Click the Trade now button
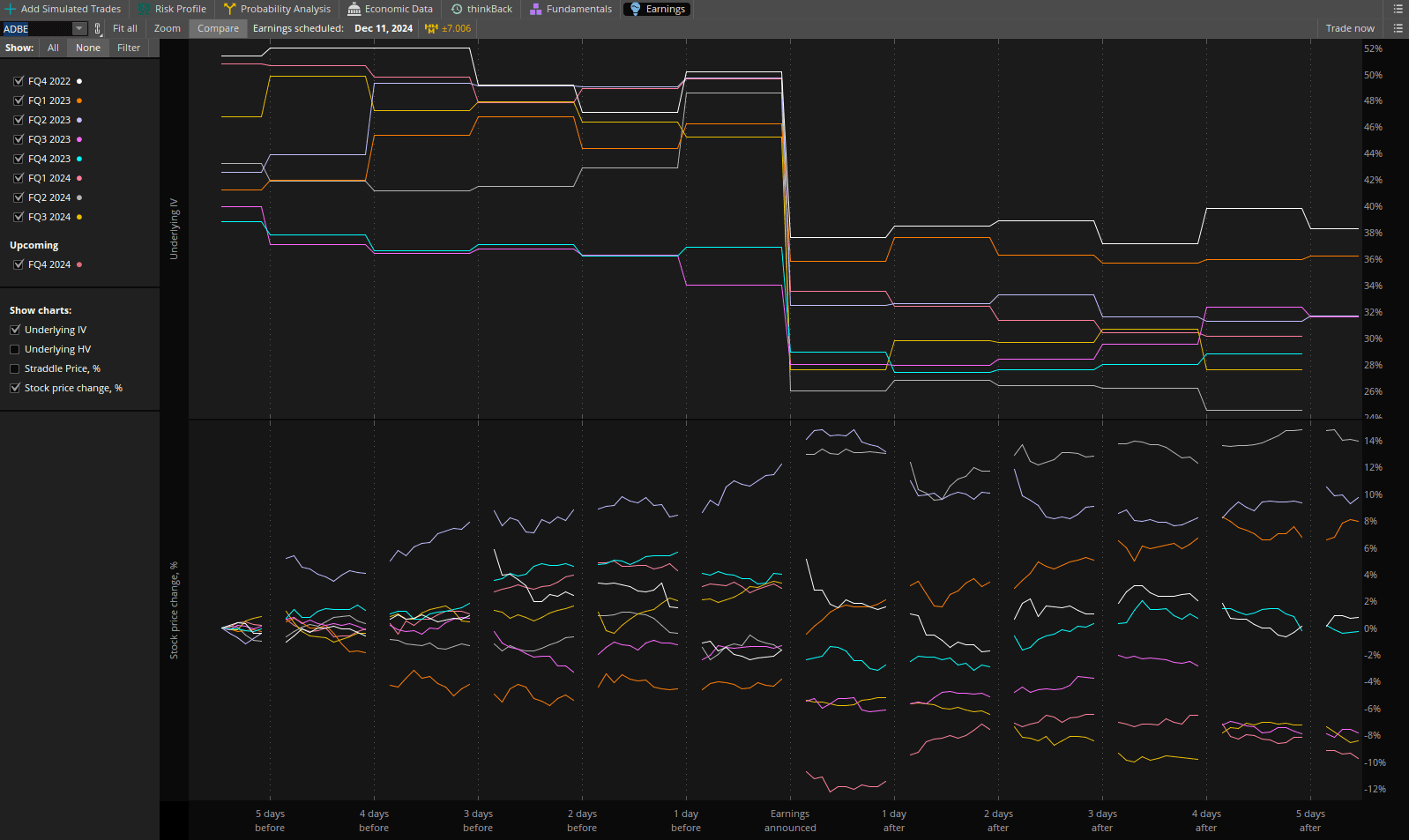 [x=1350, y=28]
